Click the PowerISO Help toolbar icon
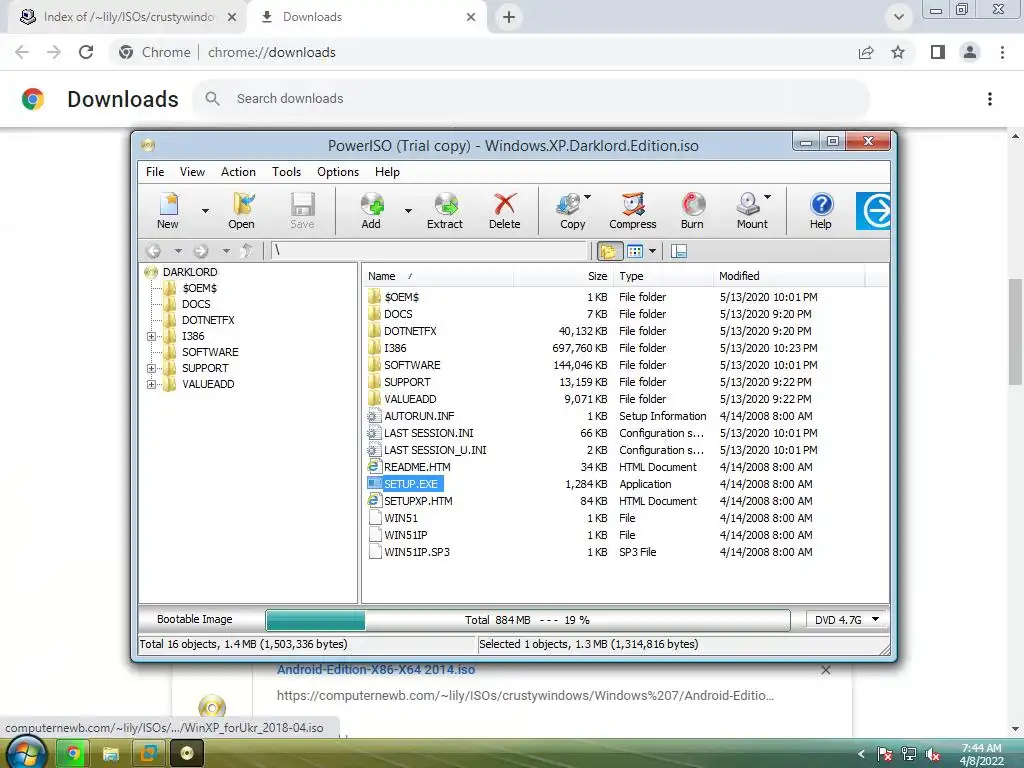Image resolution: width=1024 pixels, height=768 pixels. (821, 210)
